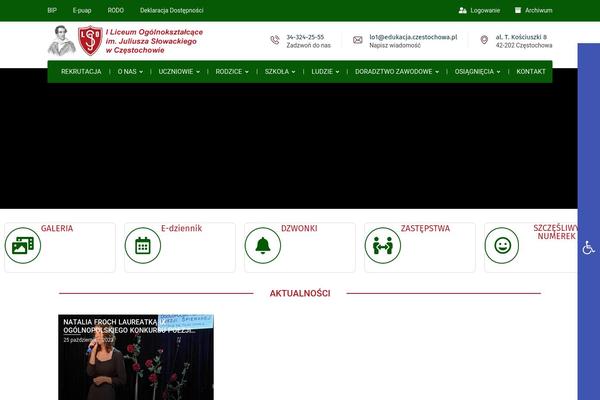The image size is (600, 400).
Task: Open the KONTAKT menu item
Action: coord(531,72)
